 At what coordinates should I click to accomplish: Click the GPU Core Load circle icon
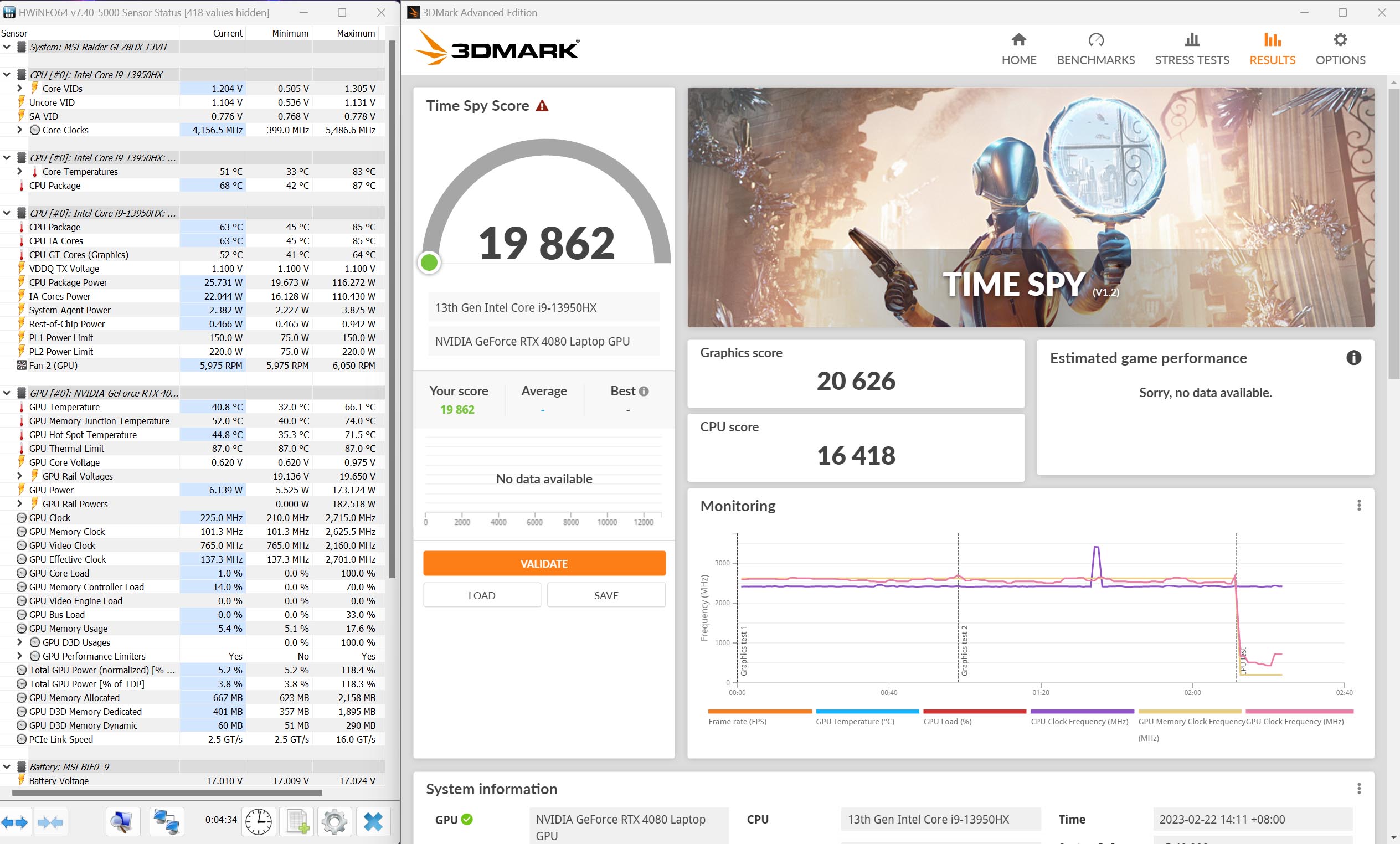tap(22, 573)
